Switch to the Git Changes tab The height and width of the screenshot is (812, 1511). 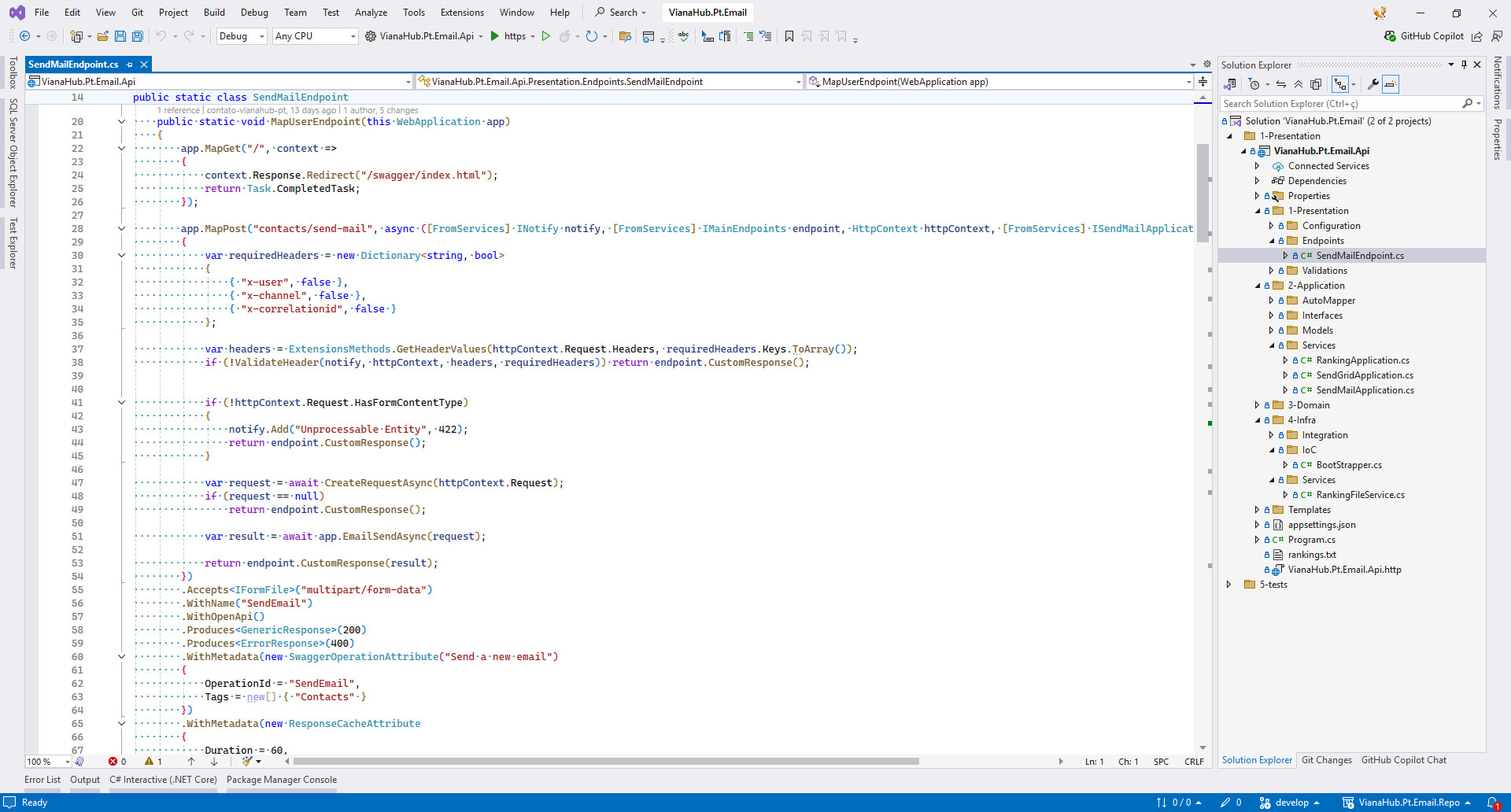tap(1326, 760)
